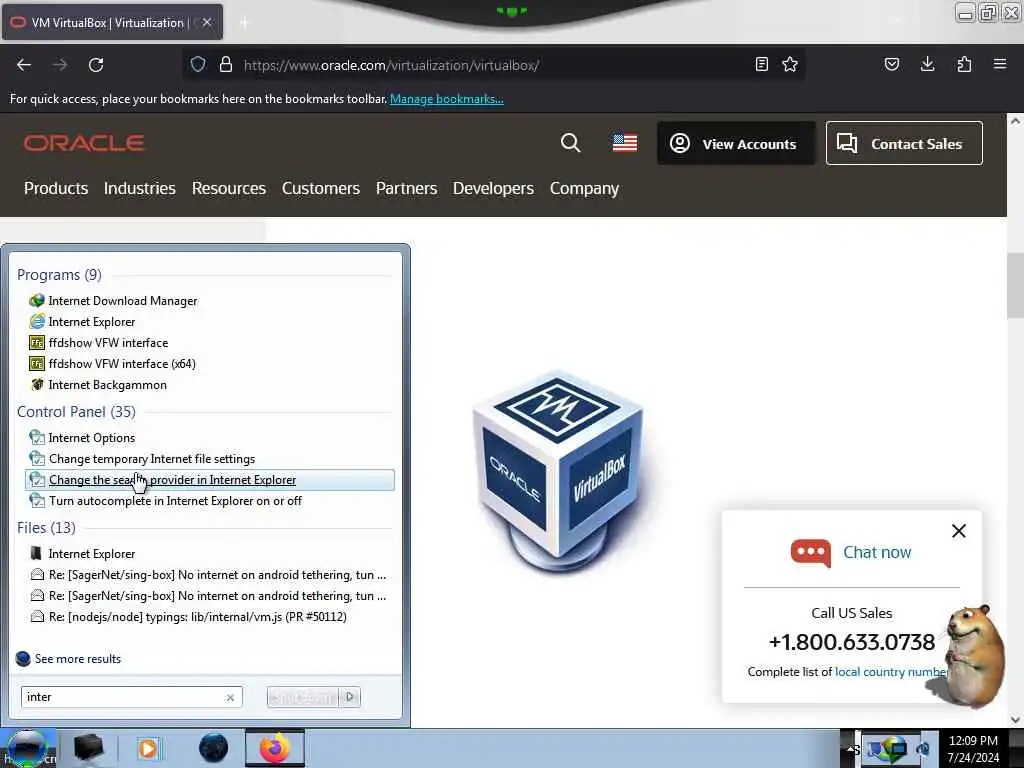Click the Shut down button
Image resolution: width=1024 pixels, height=768 pixels.
click(x=303, y=697)
